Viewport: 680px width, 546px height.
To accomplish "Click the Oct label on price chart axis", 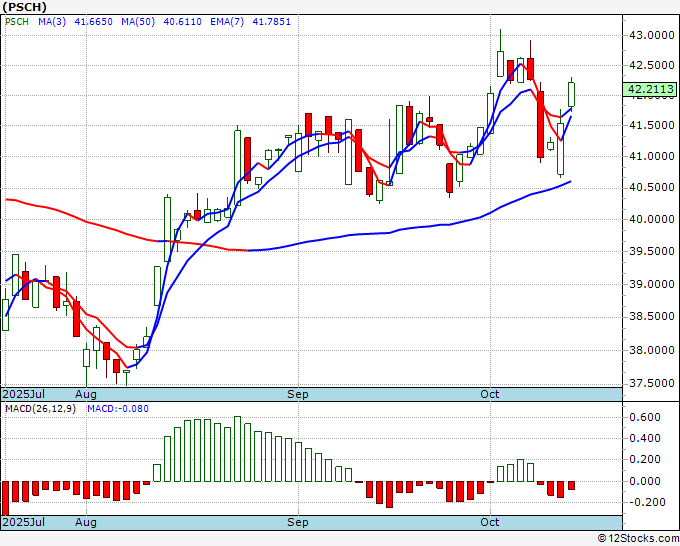I will (490, 394).
